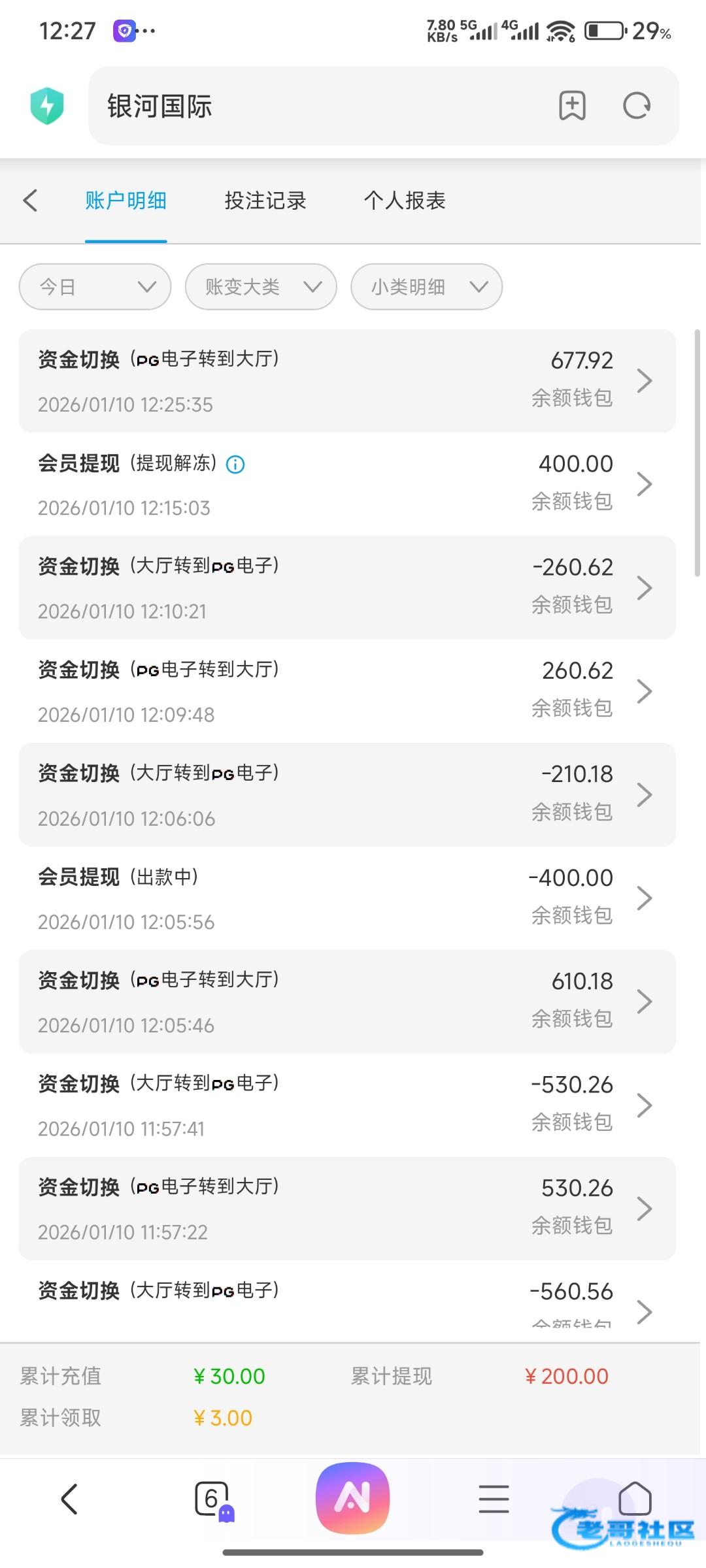
Task: Open the browser hamburger menu
Action: point(494,1499)
